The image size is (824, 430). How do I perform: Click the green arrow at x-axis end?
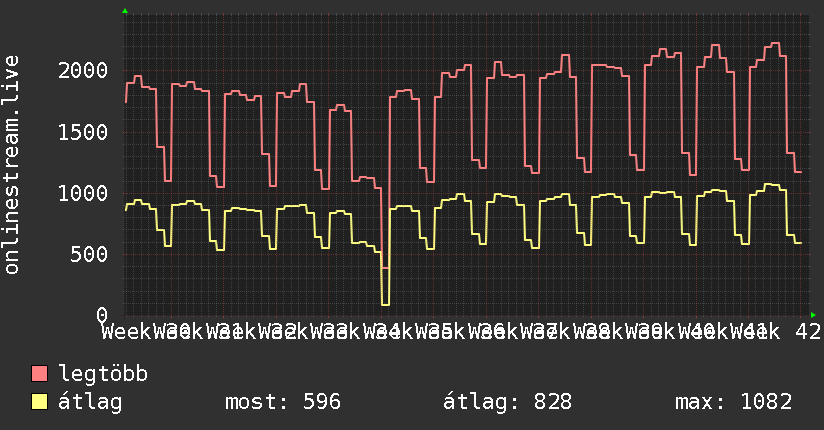click(x=813, y=315)
